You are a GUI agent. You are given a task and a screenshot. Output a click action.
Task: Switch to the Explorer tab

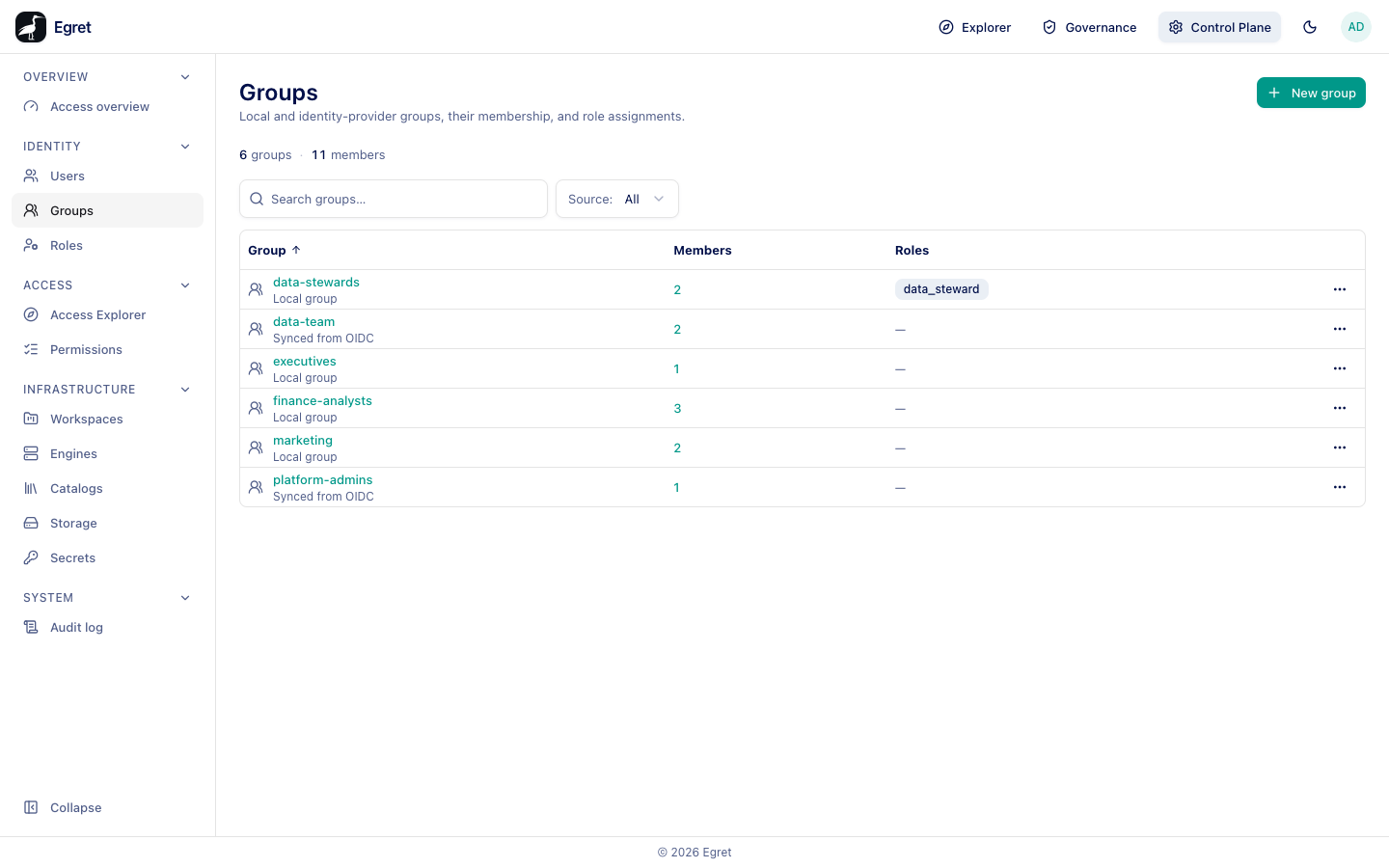[x=975, y=27]
